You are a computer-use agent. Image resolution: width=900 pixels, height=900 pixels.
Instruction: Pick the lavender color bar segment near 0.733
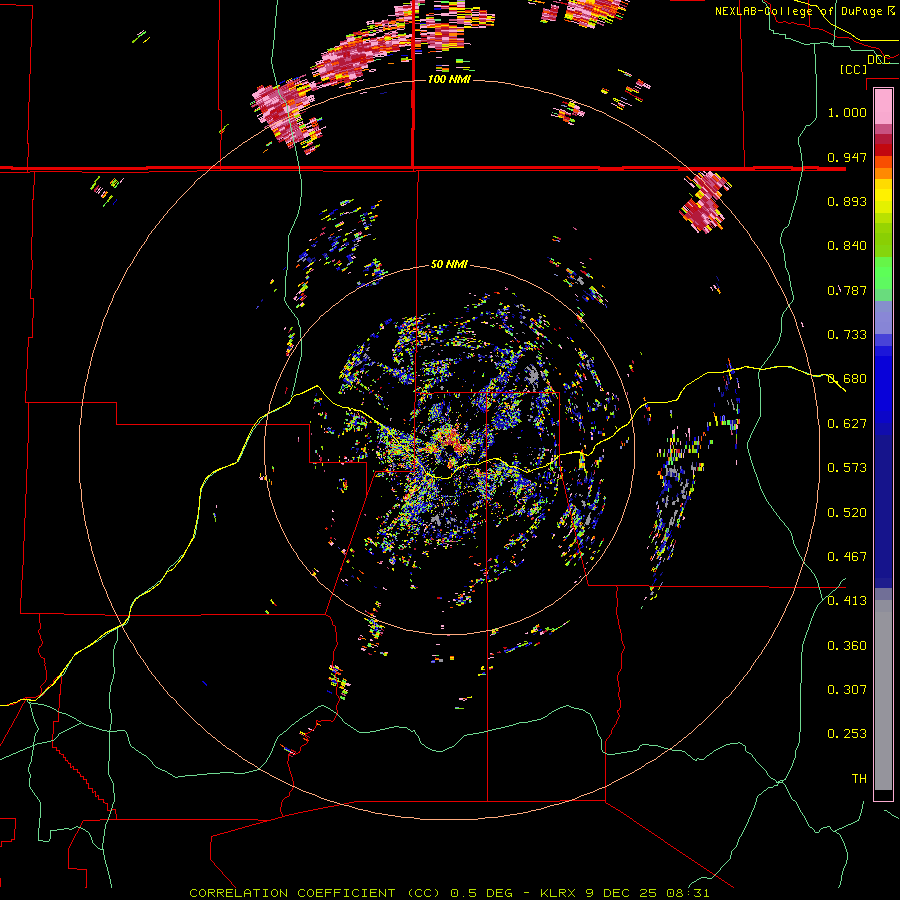point(883,319)
